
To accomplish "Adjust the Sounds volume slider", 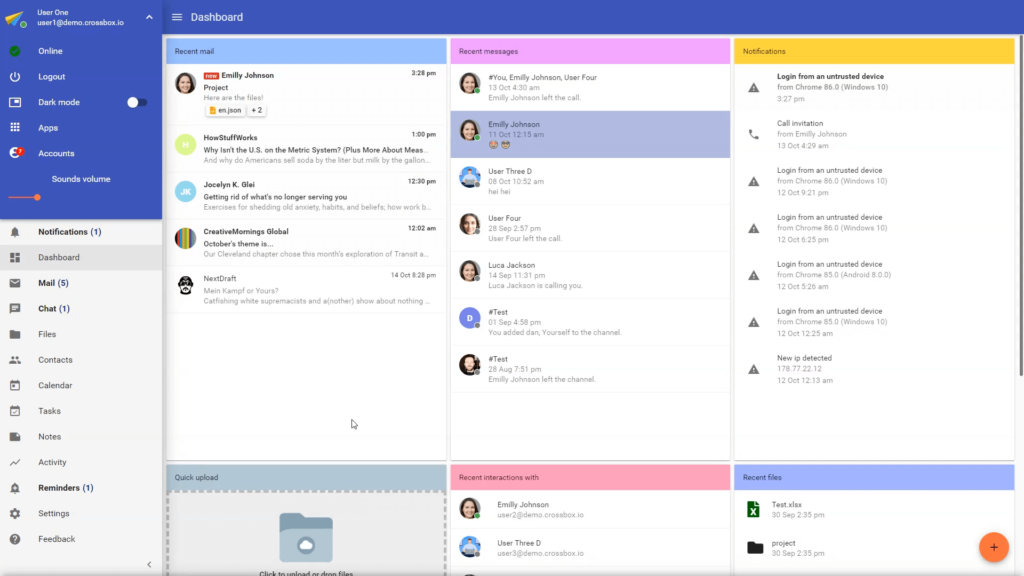I will pos(37,197).
